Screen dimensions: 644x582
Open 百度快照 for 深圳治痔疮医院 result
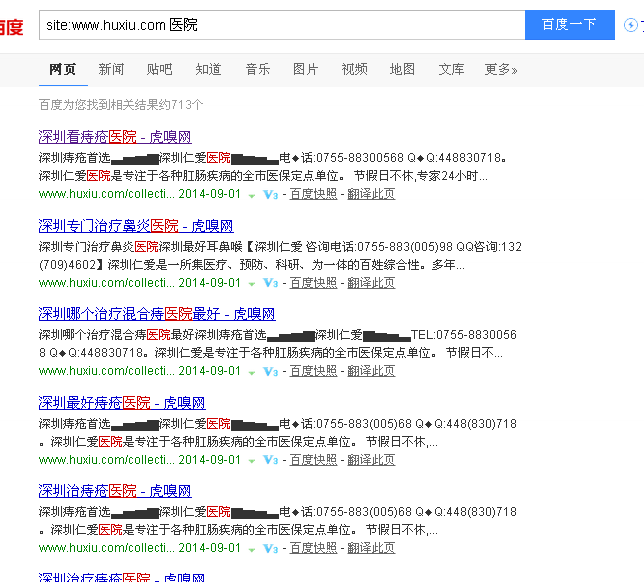[313, 548]
